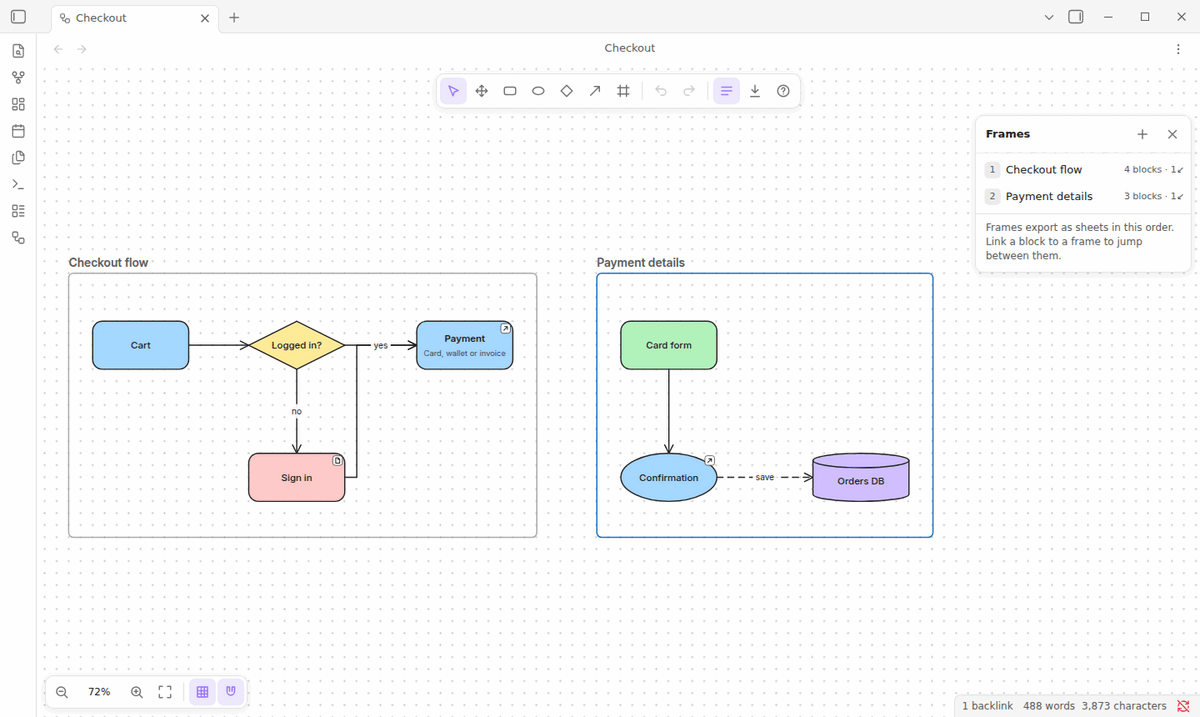
Task: Click the 1 backlink status item
Action: (x=988, y=706)
